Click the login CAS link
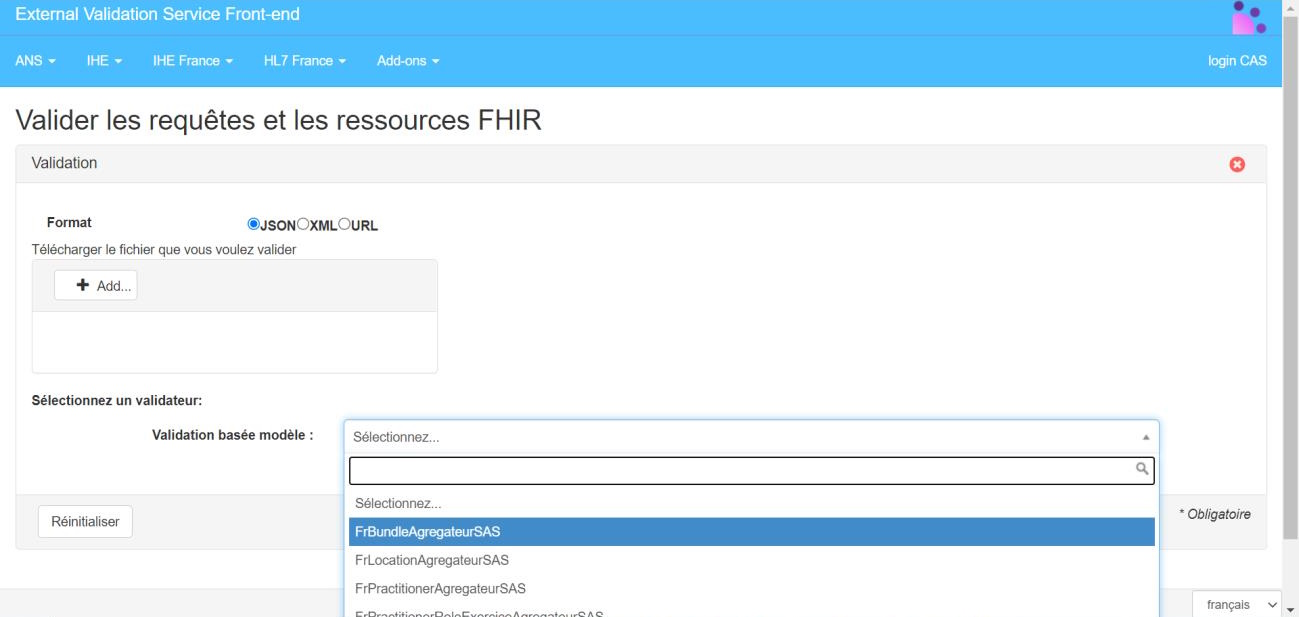Screen dimensions: 1299x617 1237,61
